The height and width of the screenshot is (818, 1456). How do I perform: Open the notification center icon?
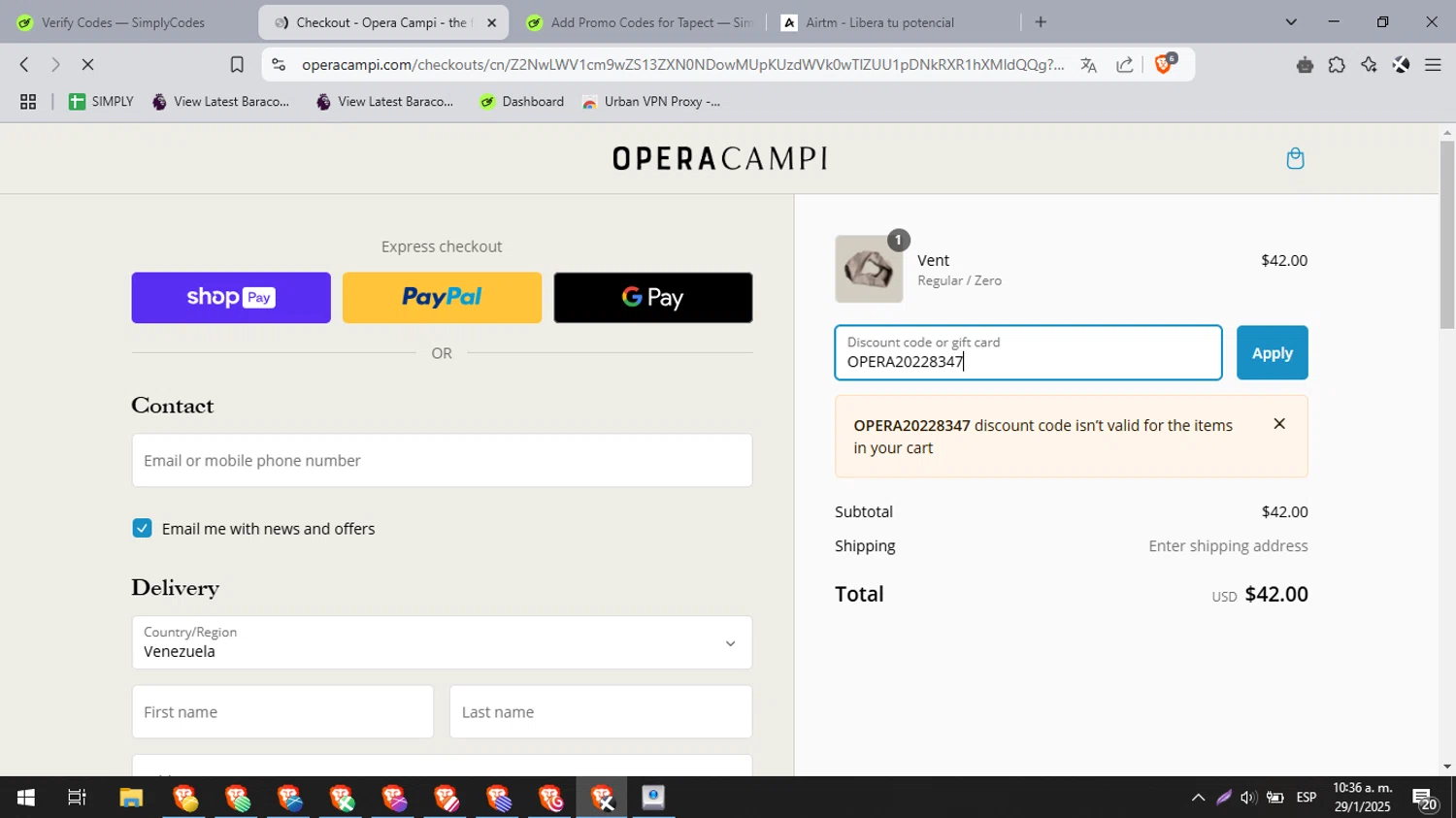pyautogui.click(x=1425, y=799)
